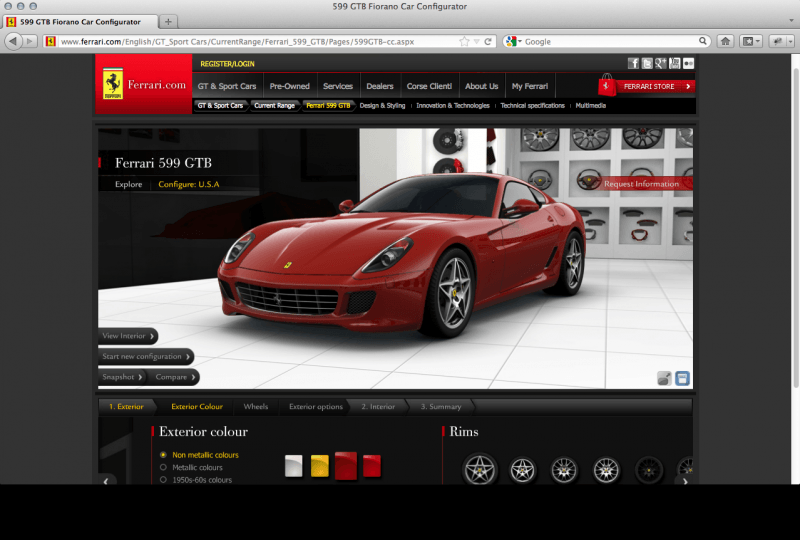Choose the yellow exterior colour swatch
Viewport: 800px width, 540px height.
pyautogui.click(x=319, y=466)
